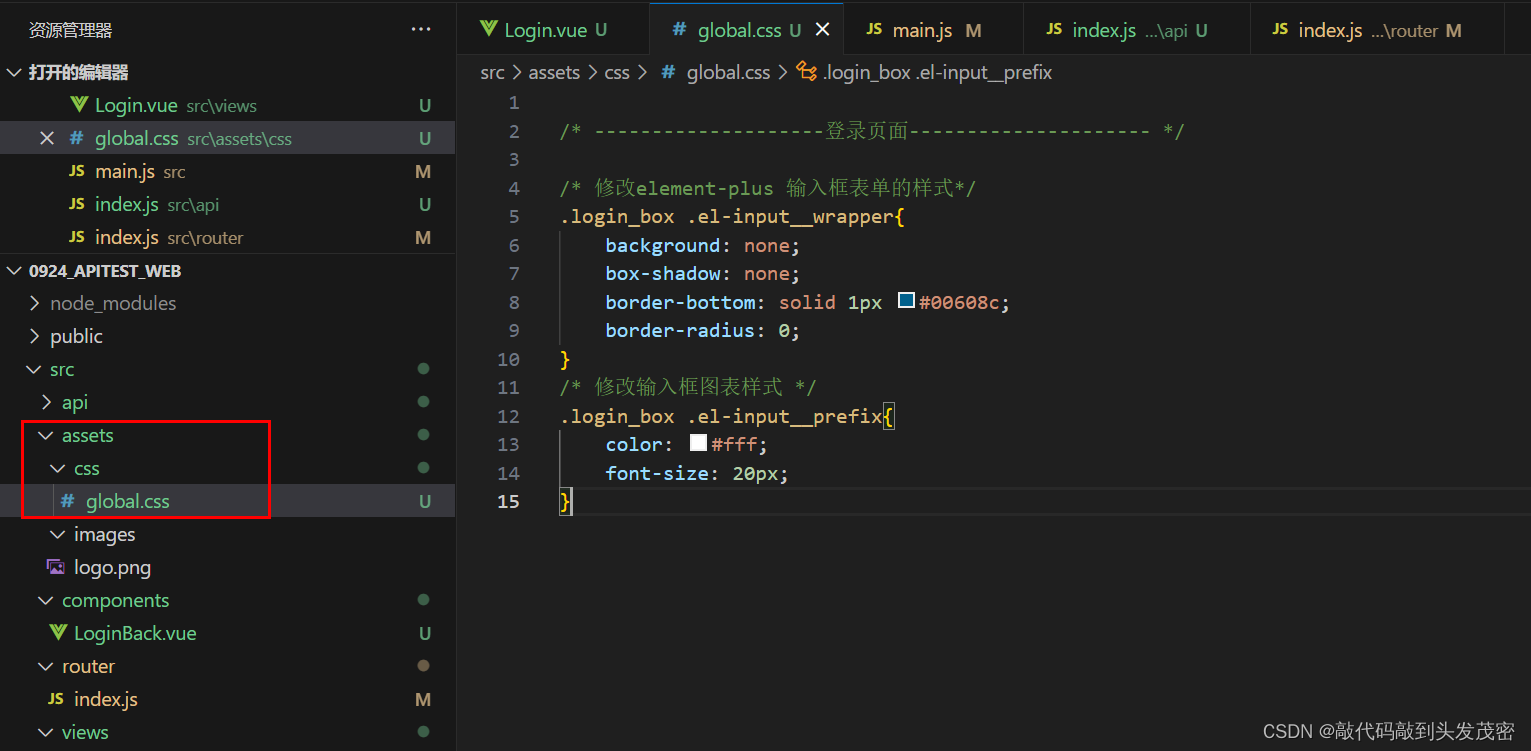Click the 登录页面 comment line
The height and width of the screenshot is (751, 1531).
872,131
